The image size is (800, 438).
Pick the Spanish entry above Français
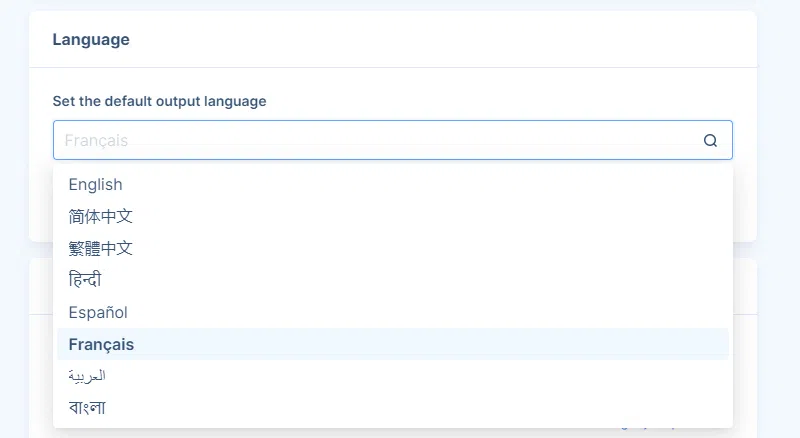[98, 312]
